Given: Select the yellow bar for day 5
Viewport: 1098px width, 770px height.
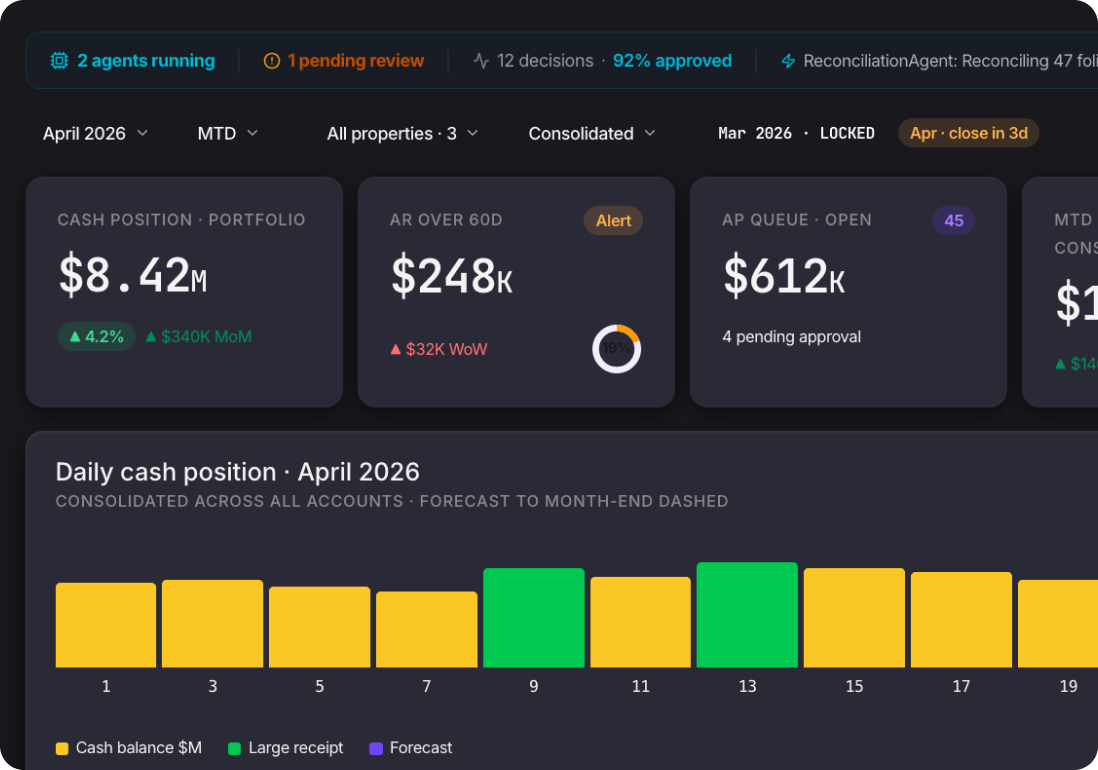Looking at the screenshot, I should tap(319, 626).
